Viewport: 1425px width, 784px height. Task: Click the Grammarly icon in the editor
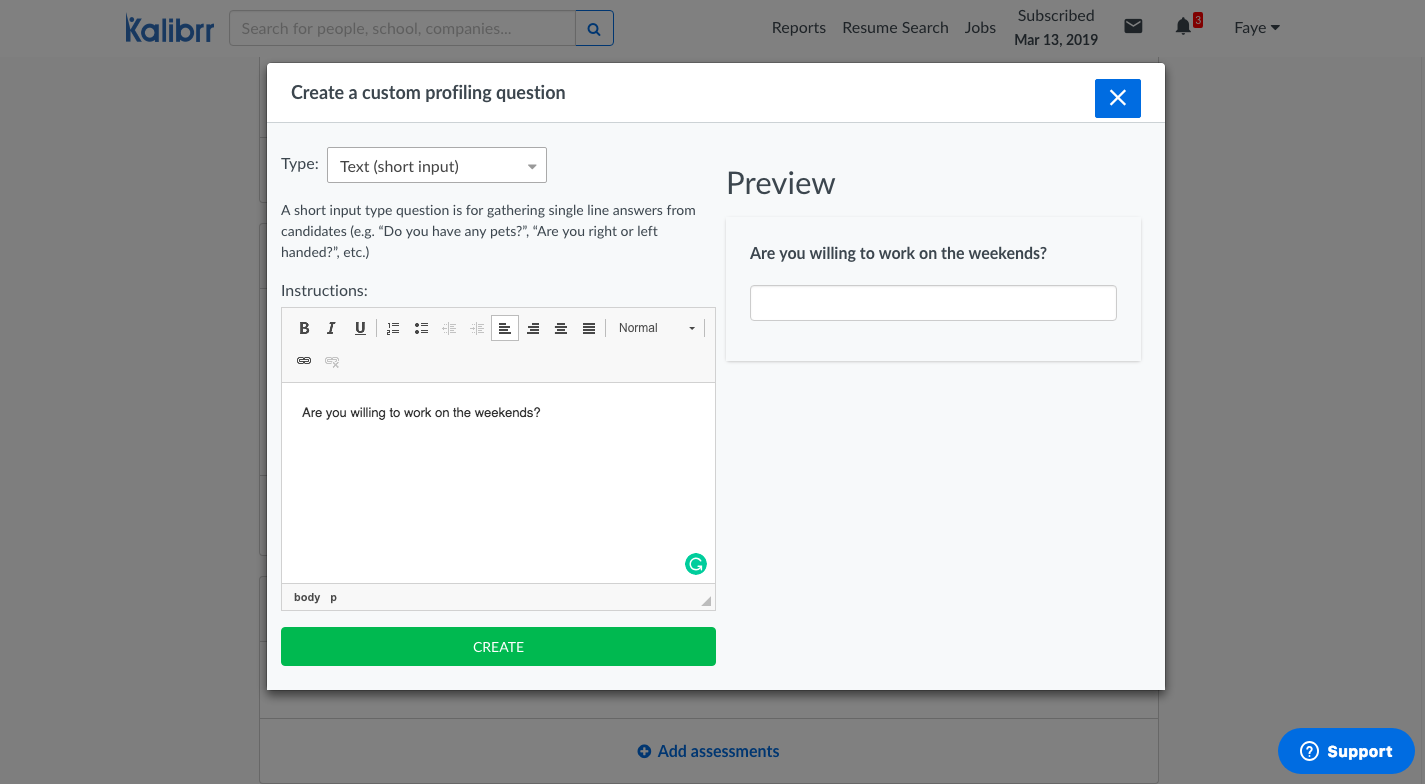696,564
